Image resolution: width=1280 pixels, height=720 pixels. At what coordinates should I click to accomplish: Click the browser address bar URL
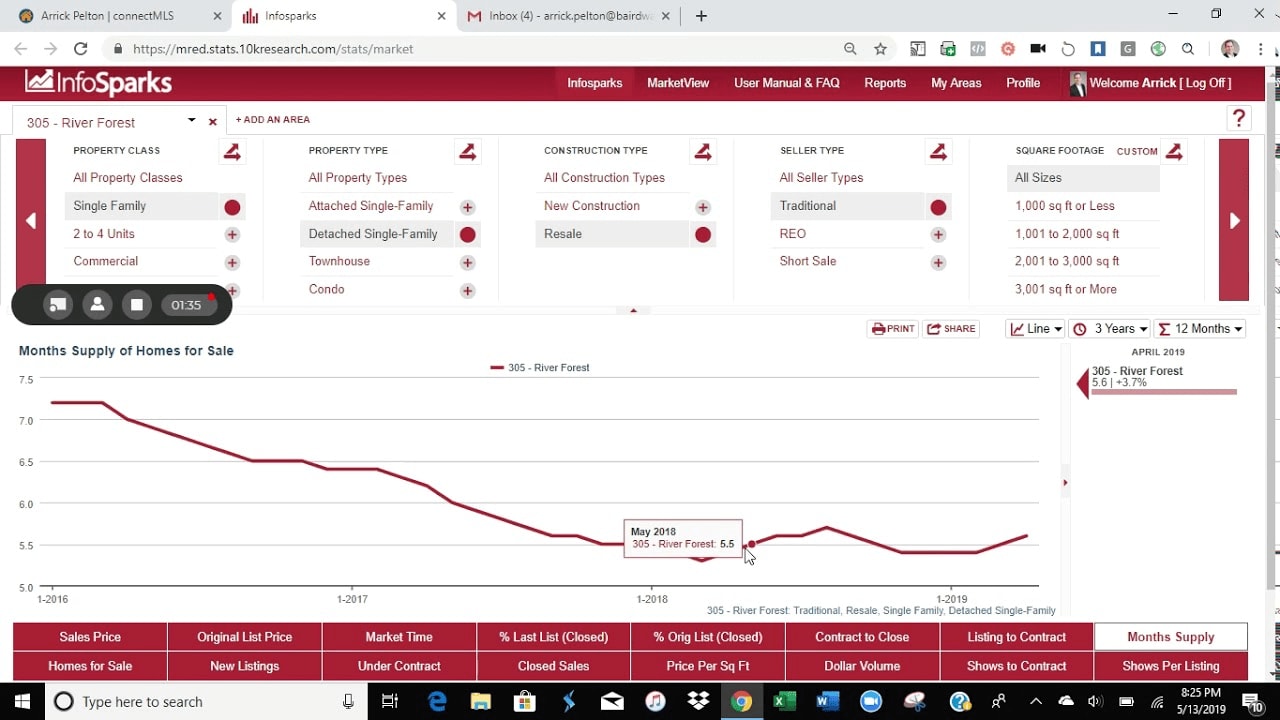coord(273,48)
